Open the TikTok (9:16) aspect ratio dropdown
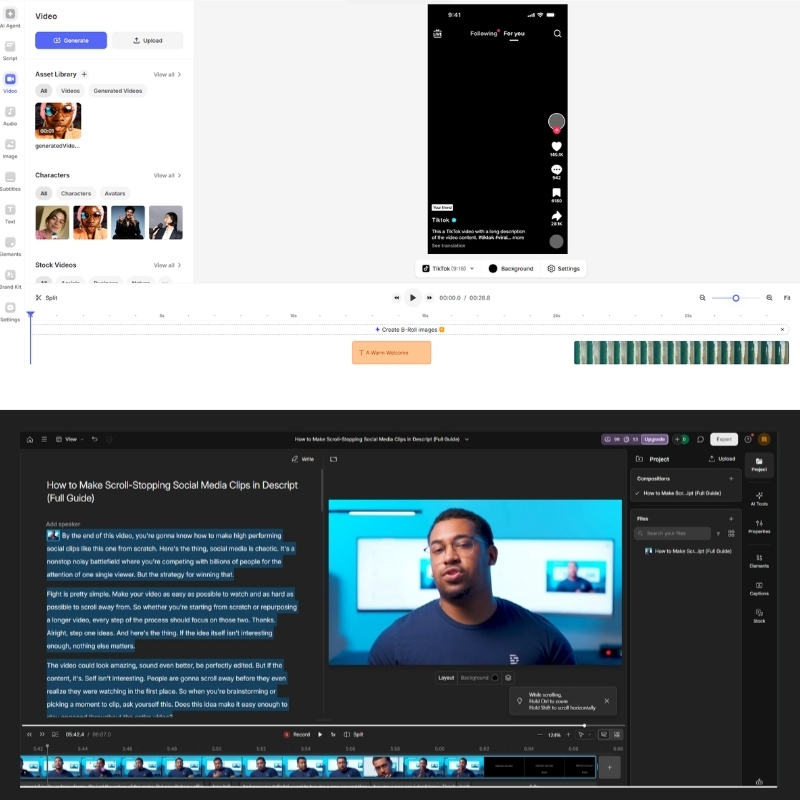 point(448,268)
